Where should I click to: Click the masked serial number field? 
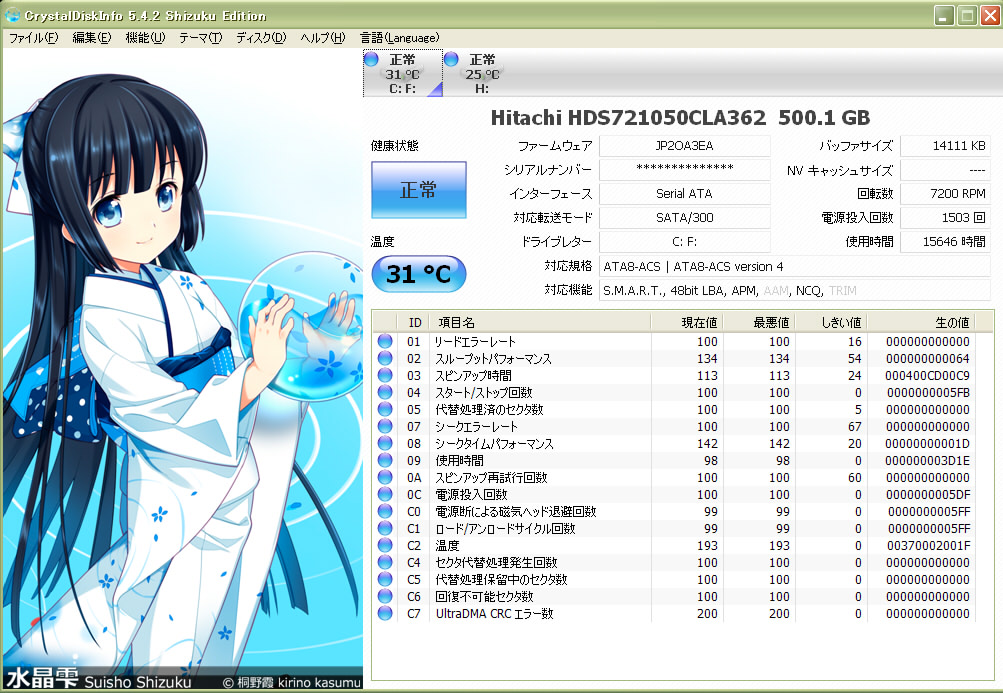tap(684, 170)
